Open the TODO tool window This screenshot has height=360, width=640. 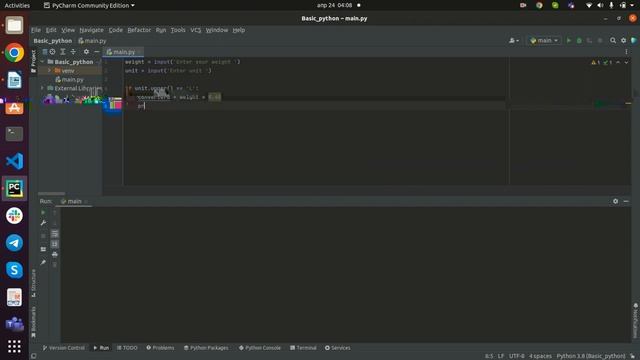(127, 348)
